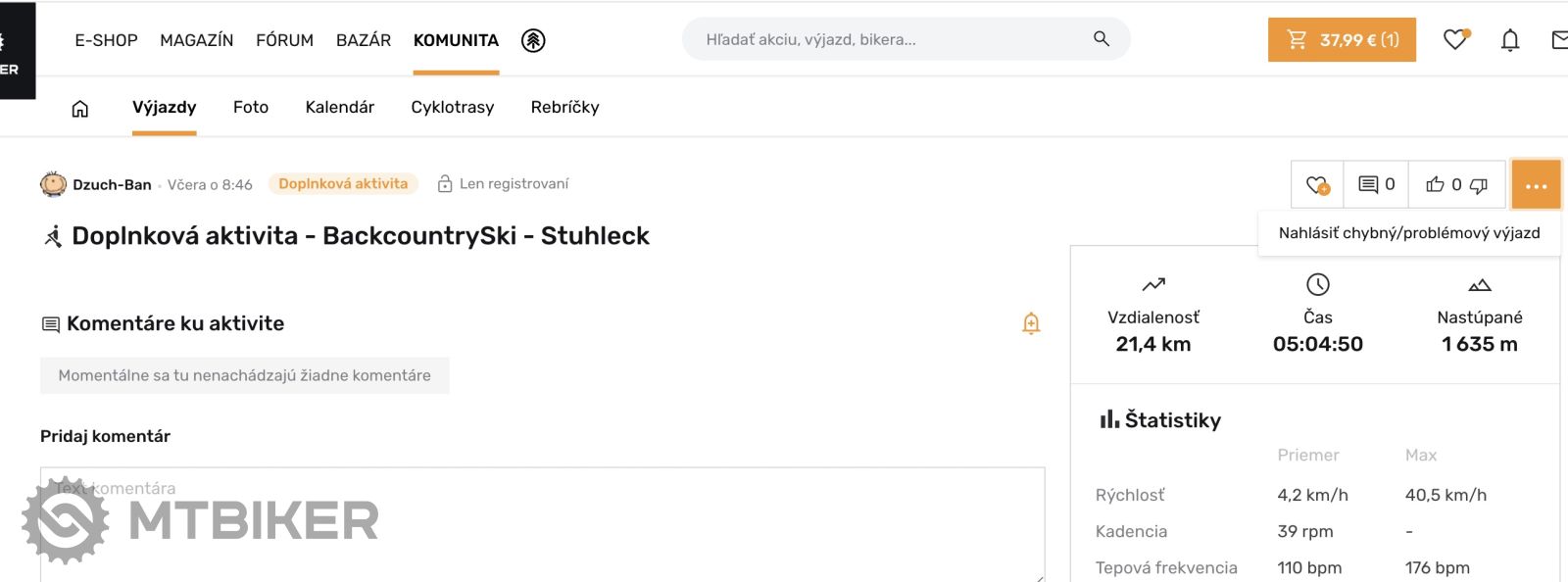Add ride to favorites with heart-plus icon
The height and width of the screenshot is (582, 1568).
(x=1318, y=184)
